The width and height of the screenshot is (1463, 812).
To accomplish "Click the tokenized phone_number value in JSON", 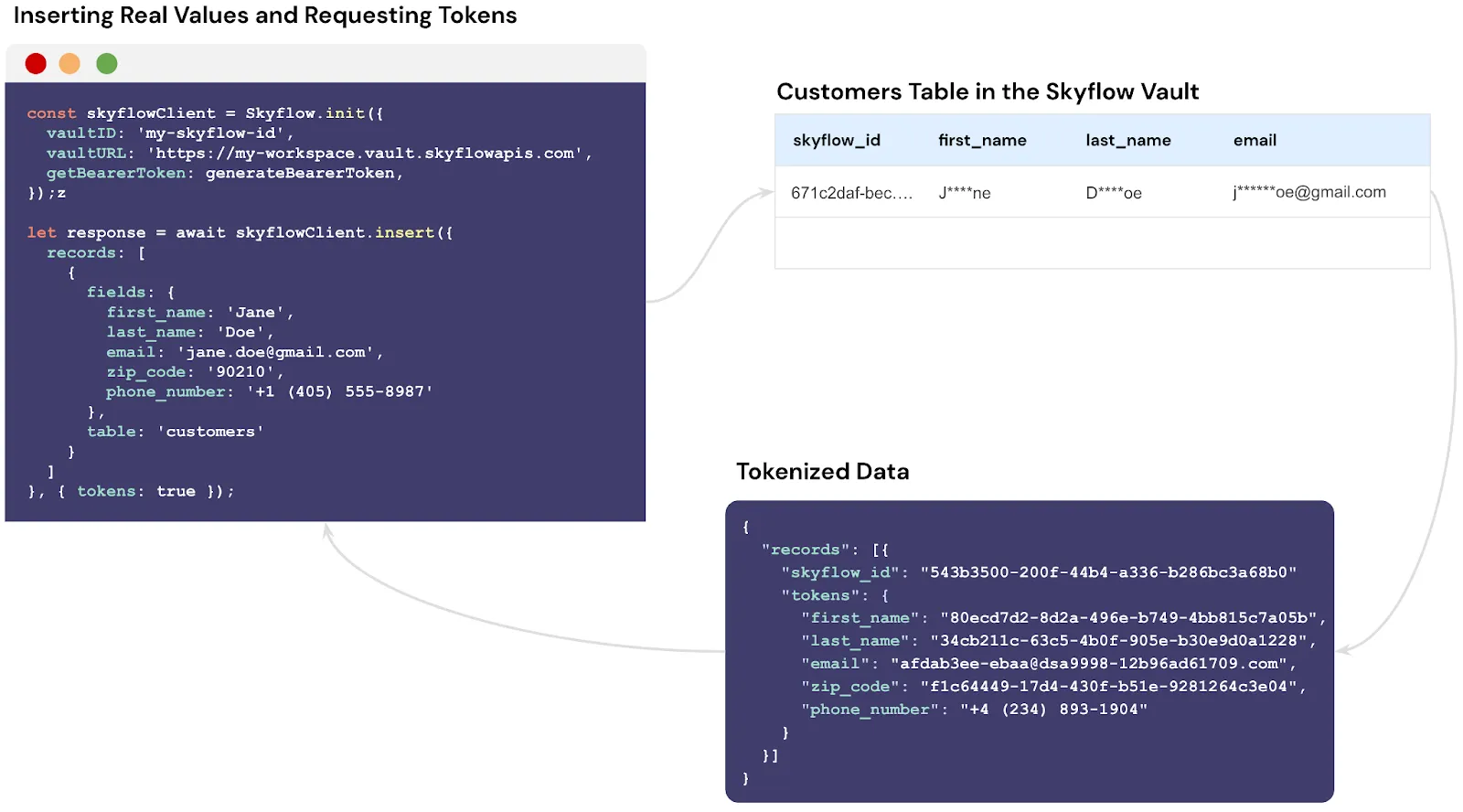I will 1053,710.
